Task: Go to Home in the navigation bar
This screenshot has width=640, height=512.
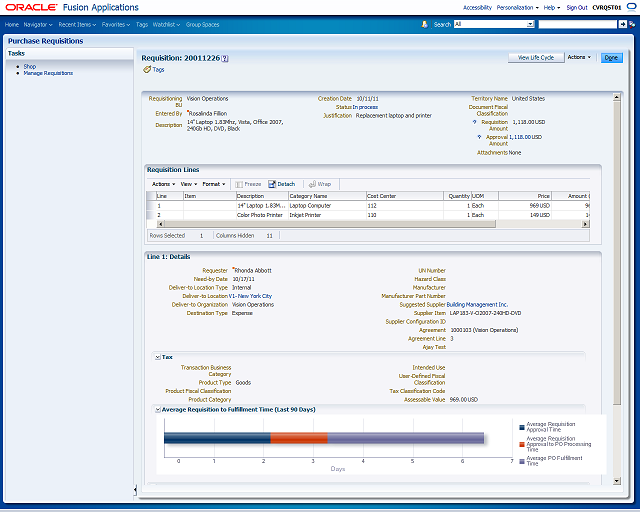Action: coord(12,25)
